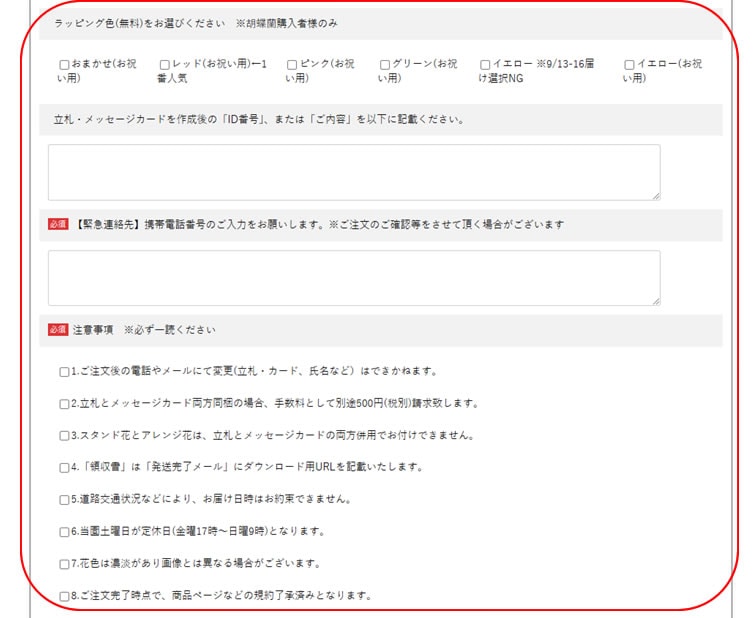Viewport: 756px width, 618px height.
Task: Tick the ピンク(お祝い用) wrapping checkbox
Action: click(292, 65)
